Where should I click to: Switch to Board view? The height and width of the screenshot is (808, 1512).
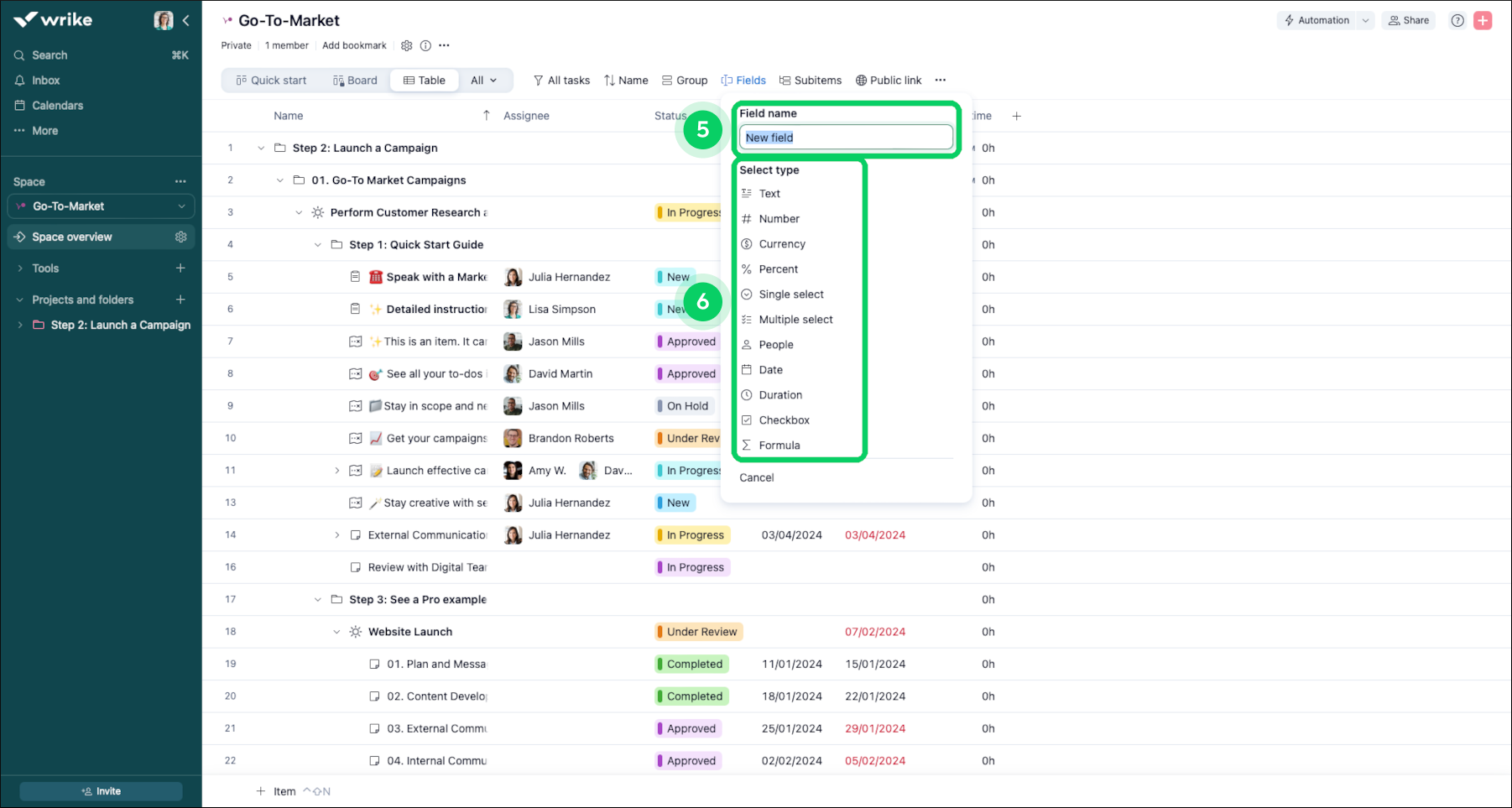pos(355,80)
